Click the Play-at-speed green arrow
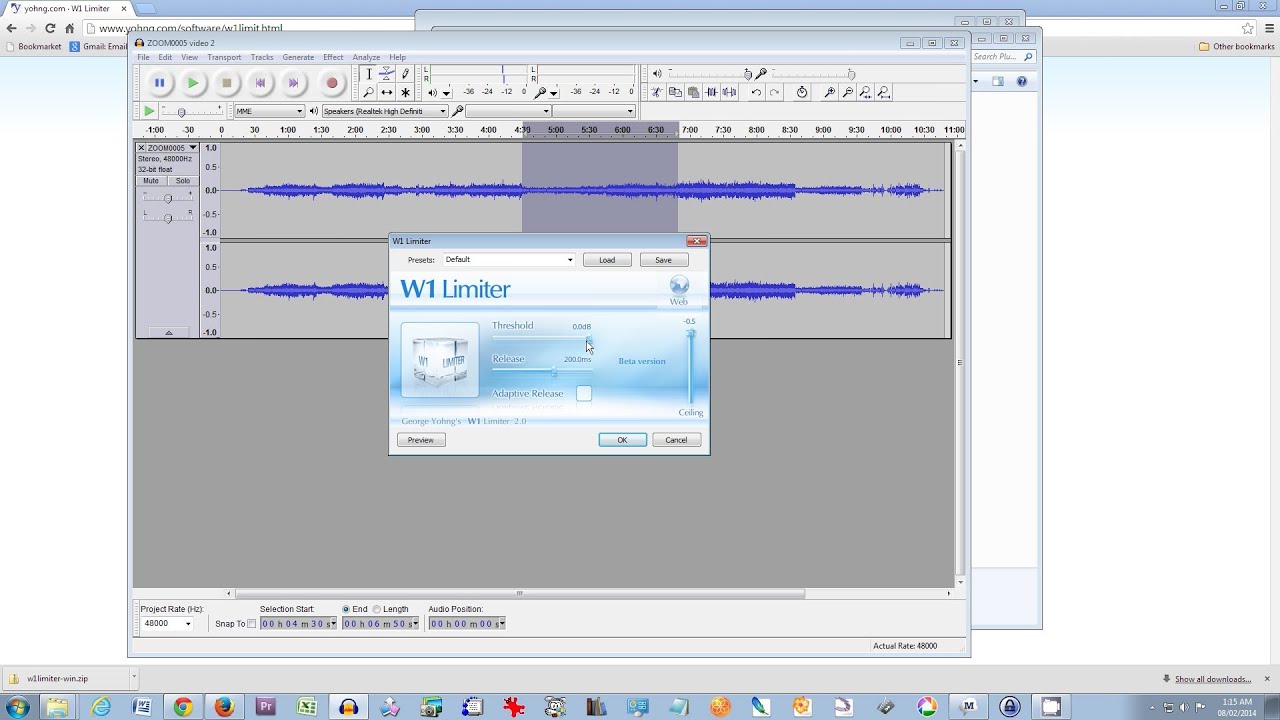This screenshot has width=1280, height=720. [x=149, y=111]
